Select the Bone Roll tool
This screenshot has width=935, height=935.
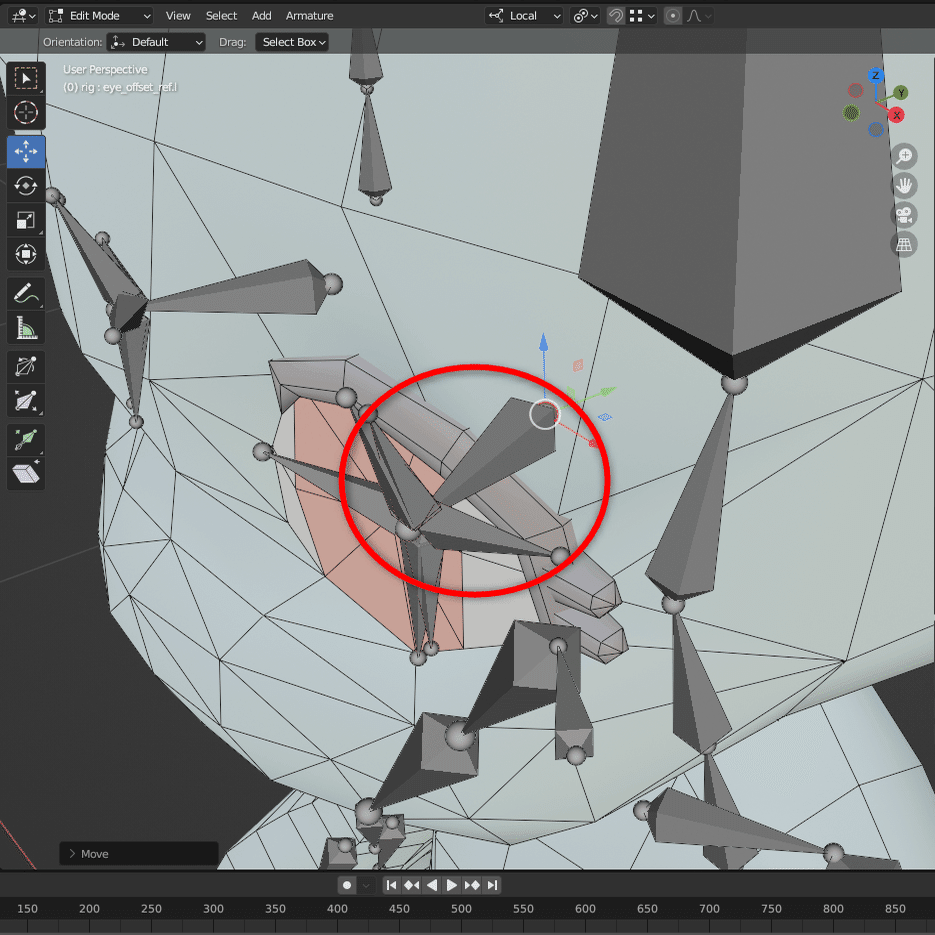tap(26, 367)
